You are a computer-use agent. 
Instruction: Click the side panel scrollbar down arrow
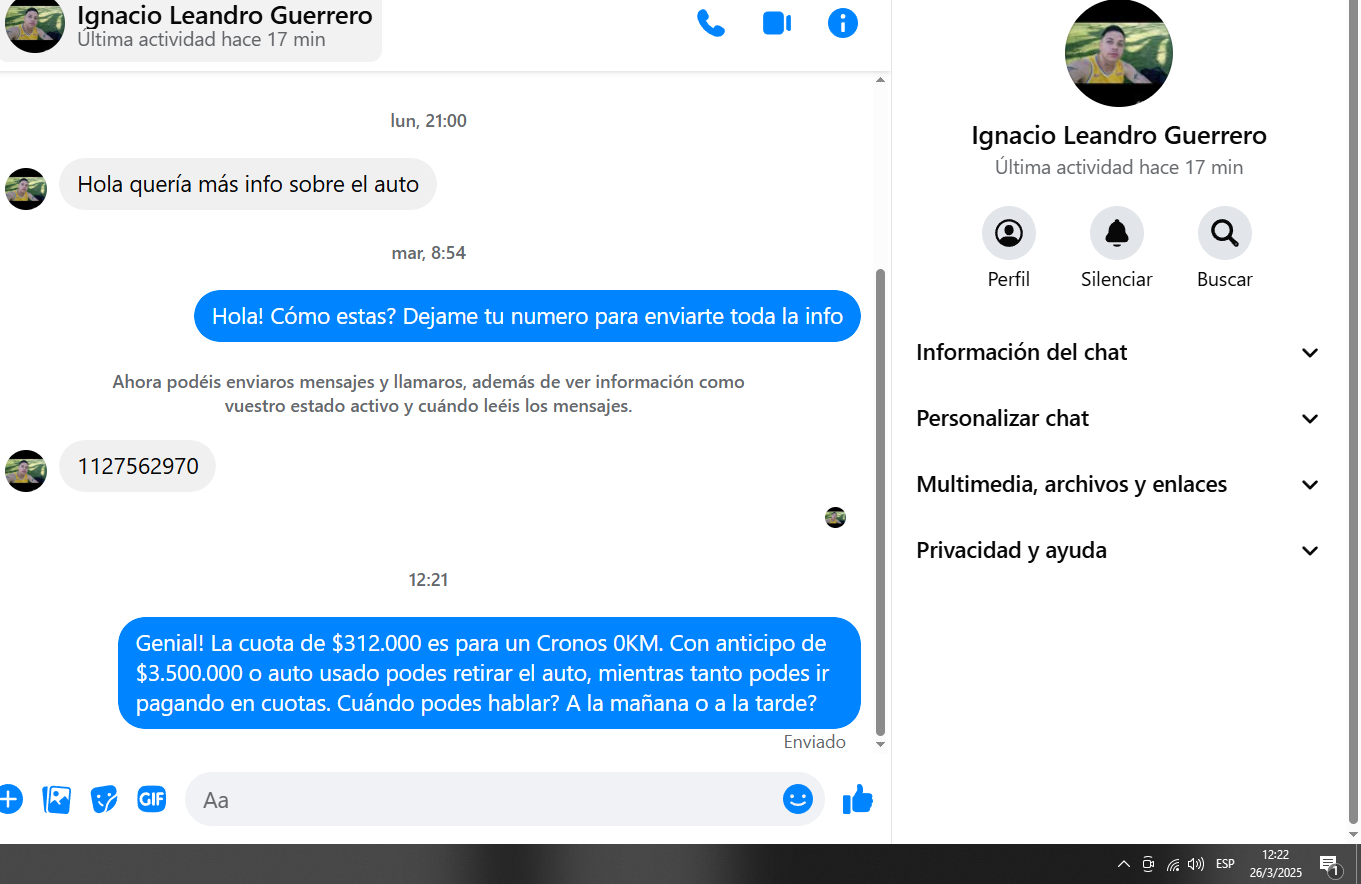click(1353, 834)
